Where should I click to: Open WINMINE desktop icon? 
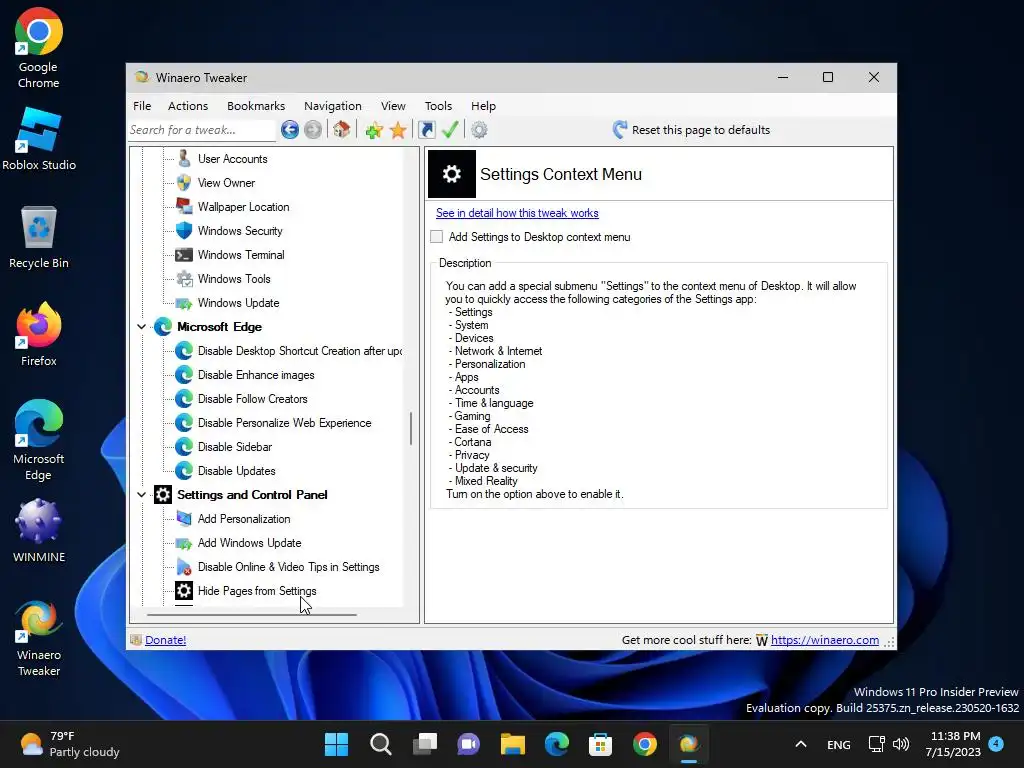[x=39, y=530]
